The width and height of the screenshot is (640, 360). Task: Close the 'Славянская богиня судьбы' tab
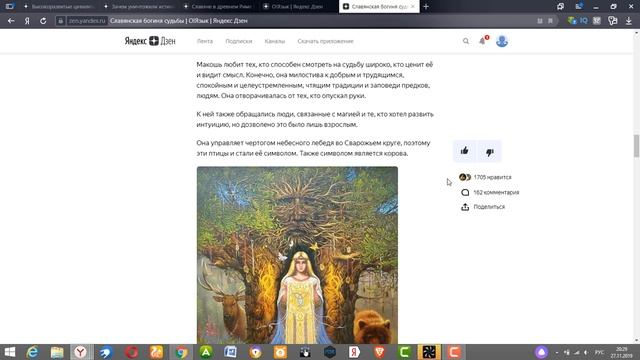coord(413,7)
